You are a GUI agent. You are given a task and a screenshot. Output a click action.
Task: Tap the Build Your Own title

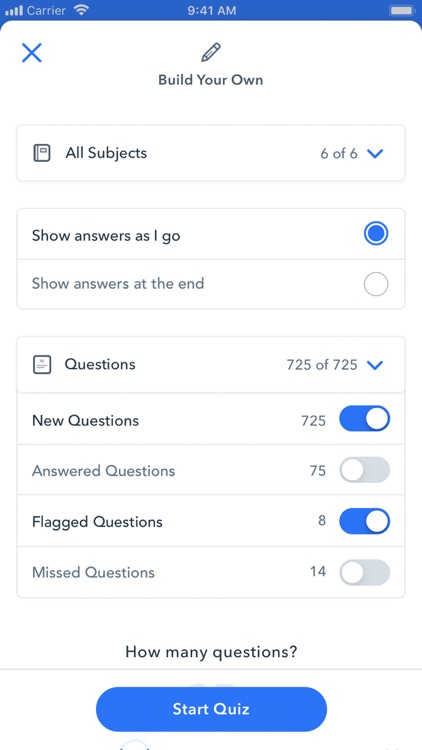(211, 79)
